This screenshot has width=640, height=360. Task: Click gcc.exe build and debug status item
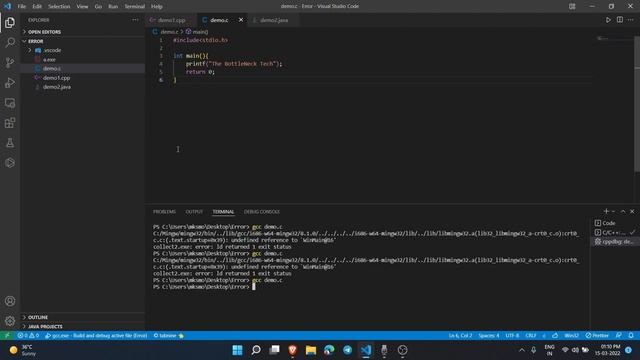click(x=96, y=336)
